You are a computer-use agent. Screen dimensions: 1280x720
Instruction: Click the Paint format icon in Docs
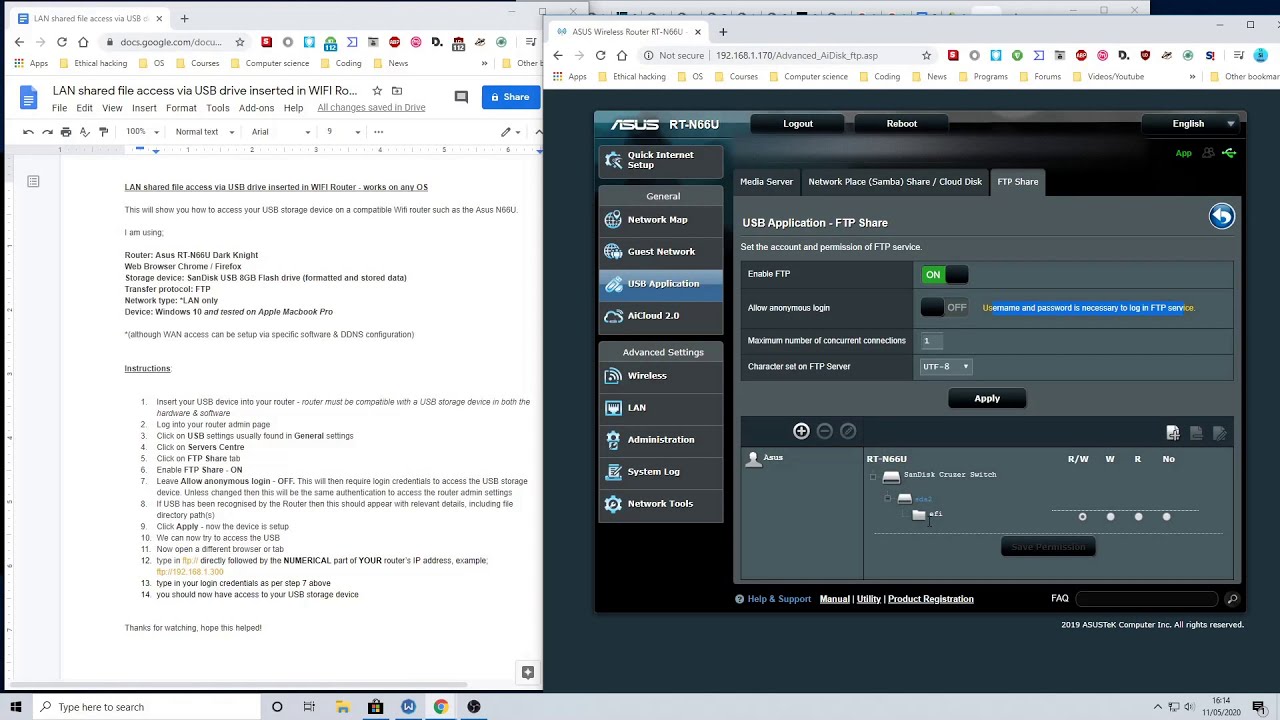tap(103, 132)
